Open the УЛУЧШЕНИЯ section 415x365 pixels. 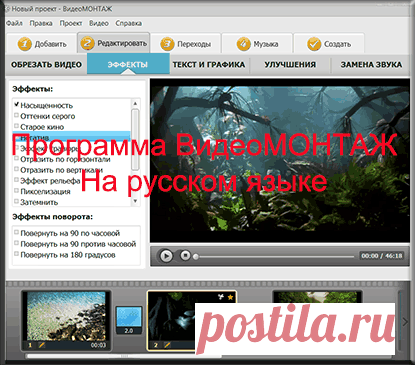click(x=290, y=64)
